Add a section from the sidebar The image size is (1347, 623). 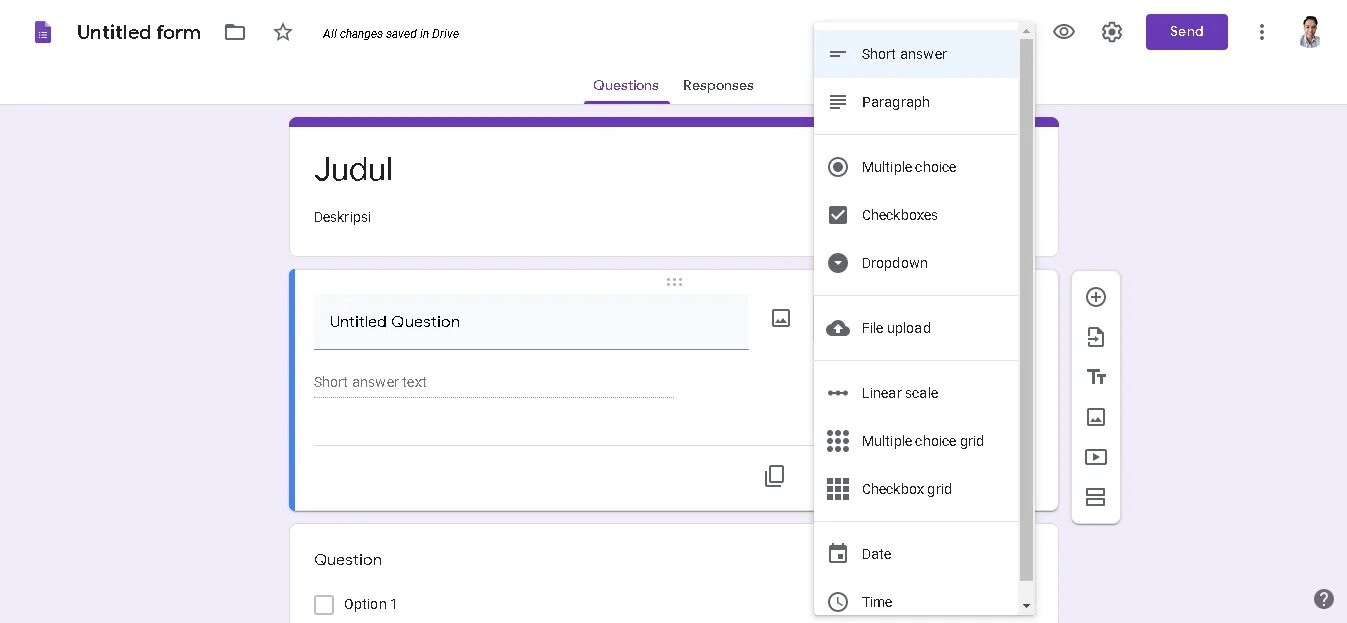coord(1095,497)
